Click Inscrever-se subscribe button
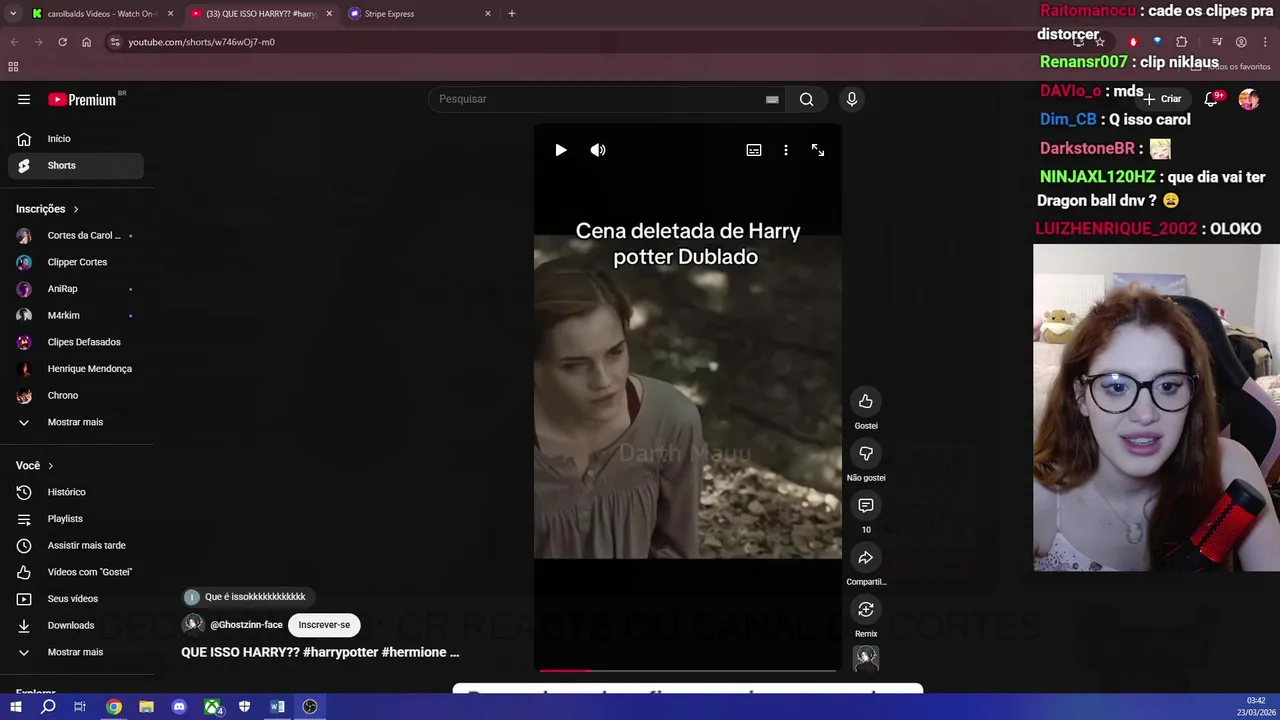The image size is (1280, 720). pyautogui.click(x=324, y=625)
